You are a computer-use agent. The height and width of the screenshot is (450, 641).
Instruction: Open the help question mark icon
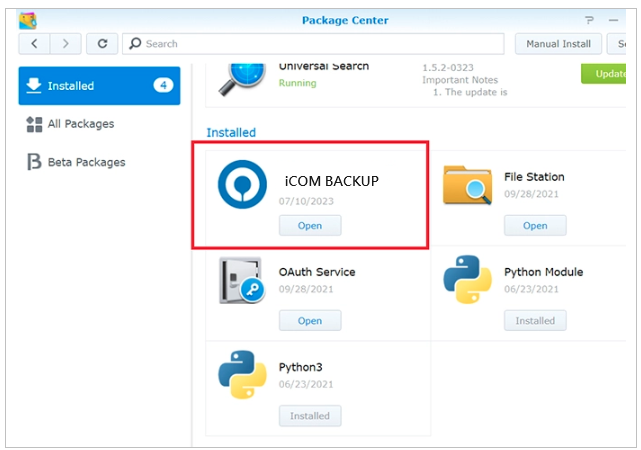coord(589,20)
